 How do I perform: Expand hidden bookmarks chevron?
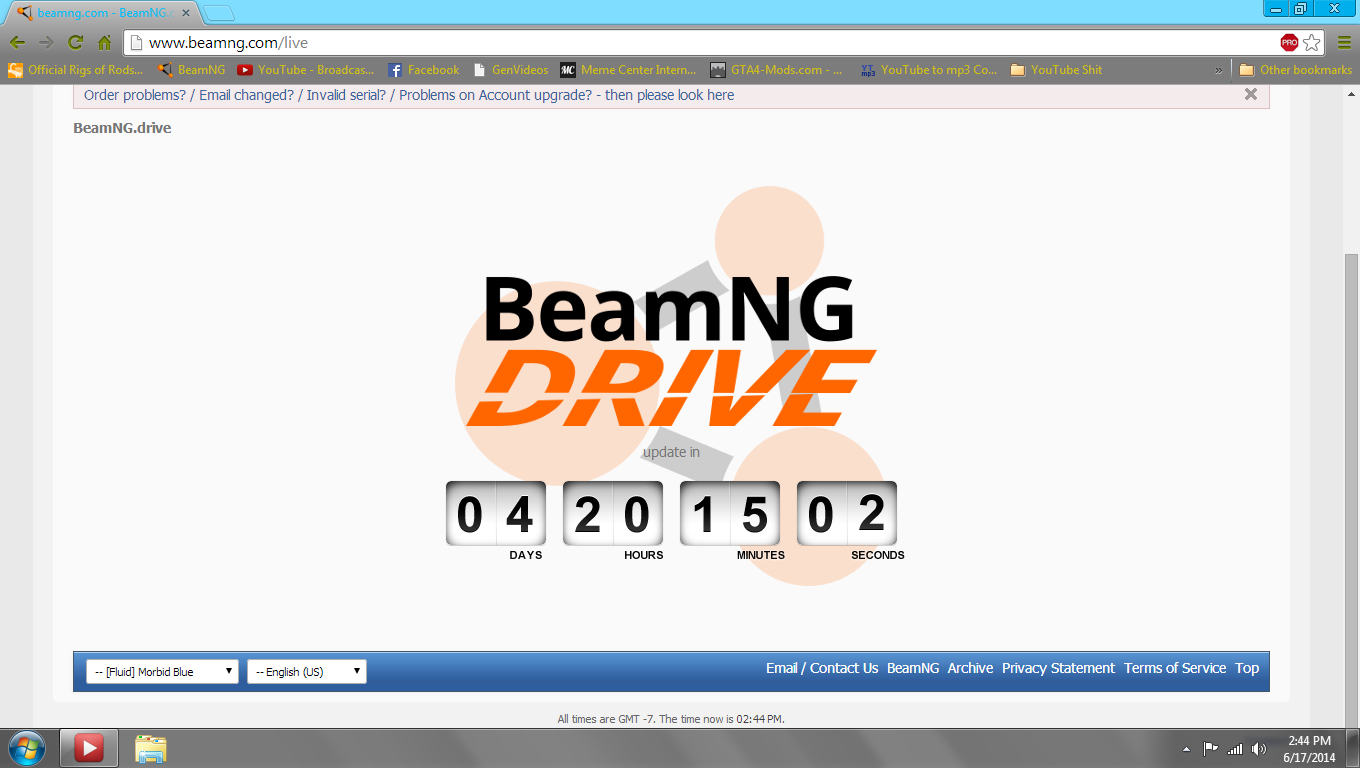pos(1218,70)
